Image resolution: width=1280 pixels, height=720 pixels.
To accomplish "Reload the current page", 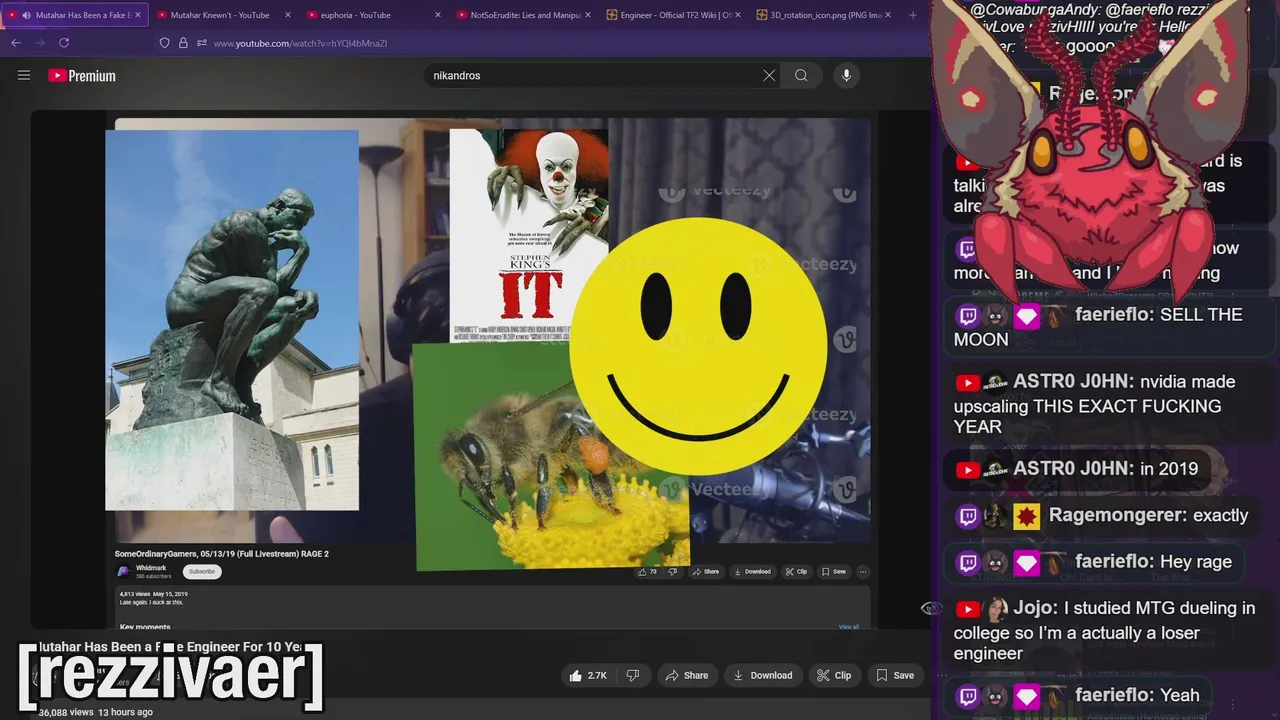I will point(64,43).
